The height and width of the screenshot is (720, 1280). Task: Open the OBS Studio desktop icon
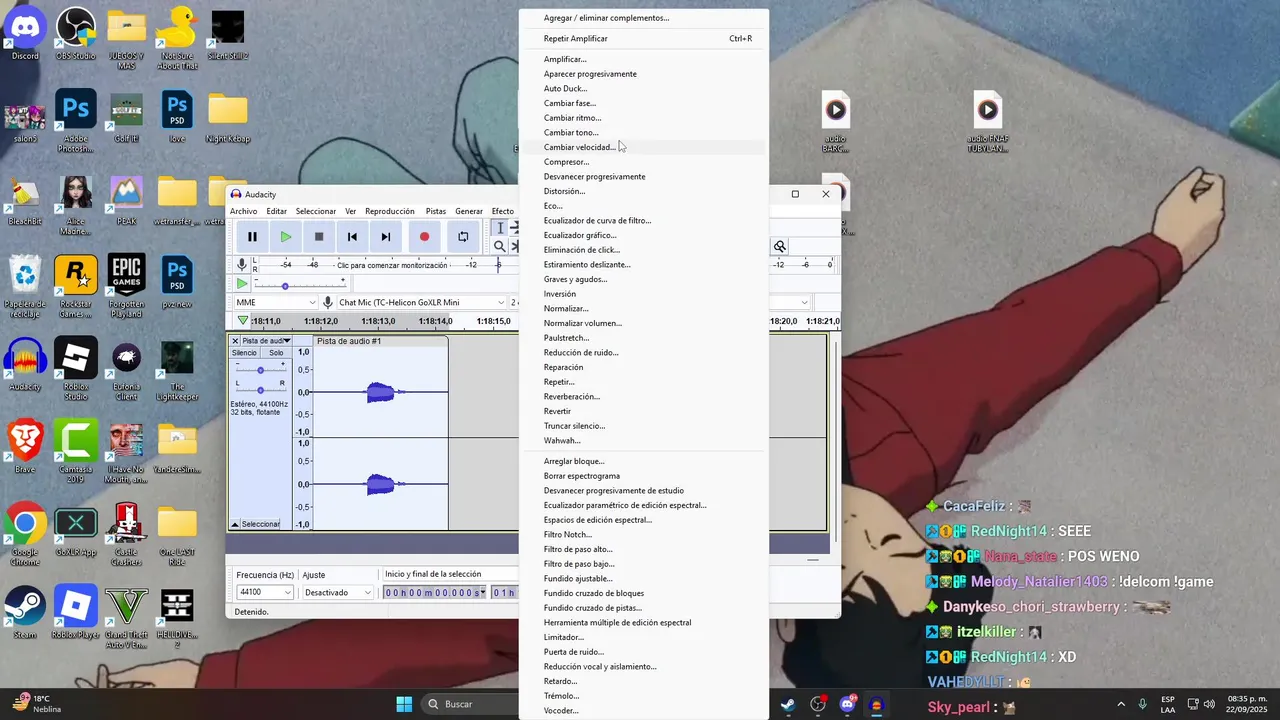(76, 34)
